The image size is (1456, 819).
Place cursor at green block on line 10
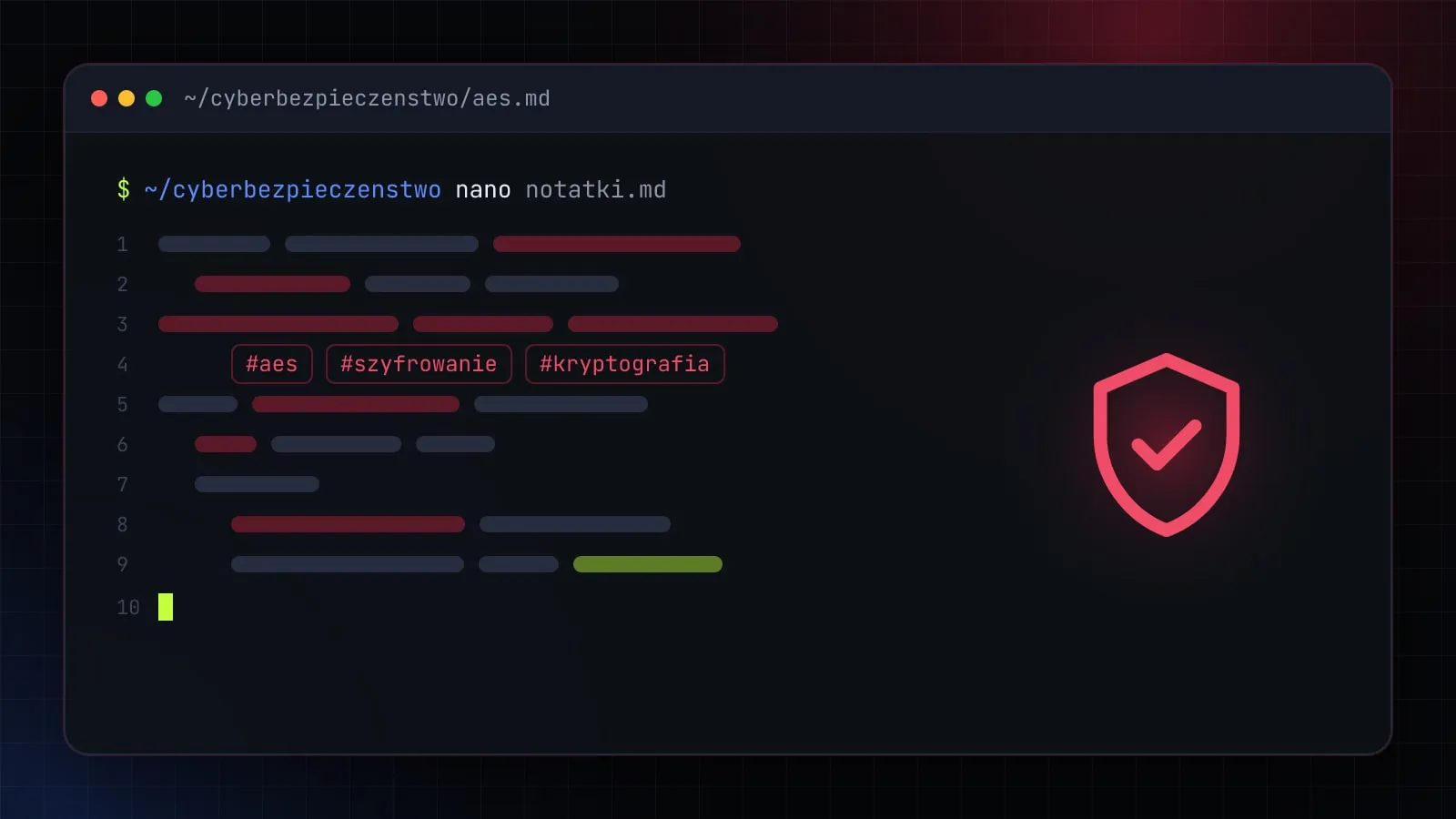coord(166,607)
